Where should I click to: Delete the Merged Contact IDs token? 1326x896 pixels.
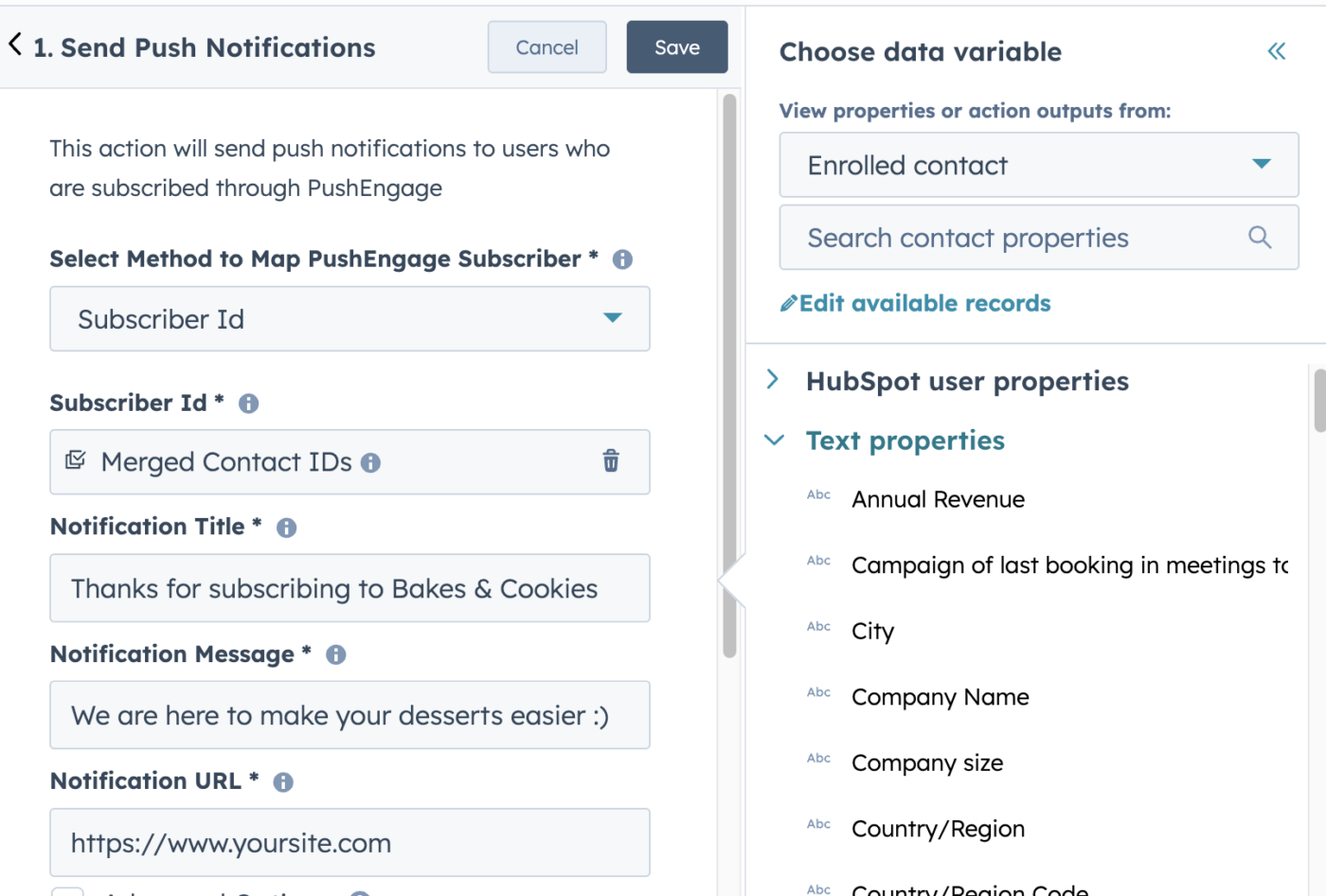[x=611, y=460]
